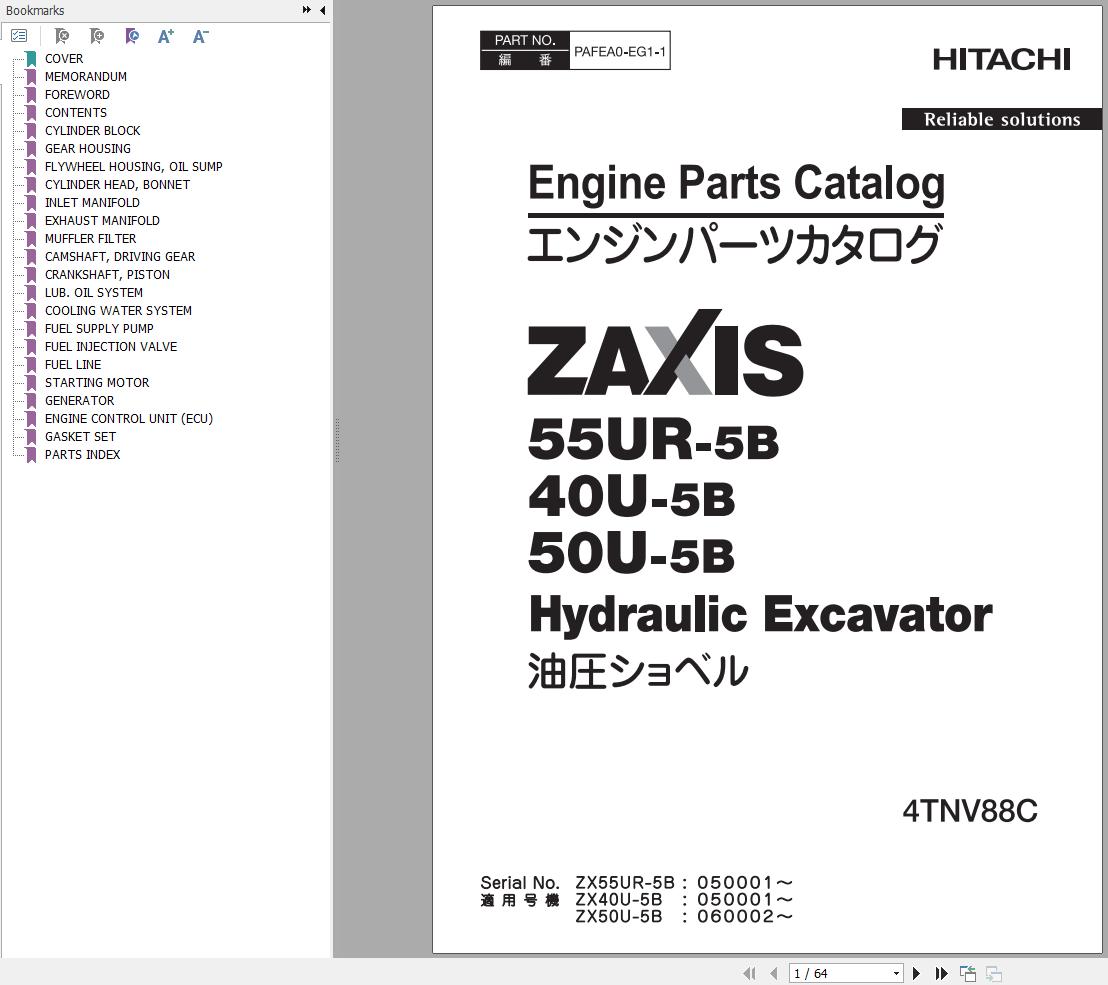
Task: Open the page number dropdown
Action: pos(897,972)
